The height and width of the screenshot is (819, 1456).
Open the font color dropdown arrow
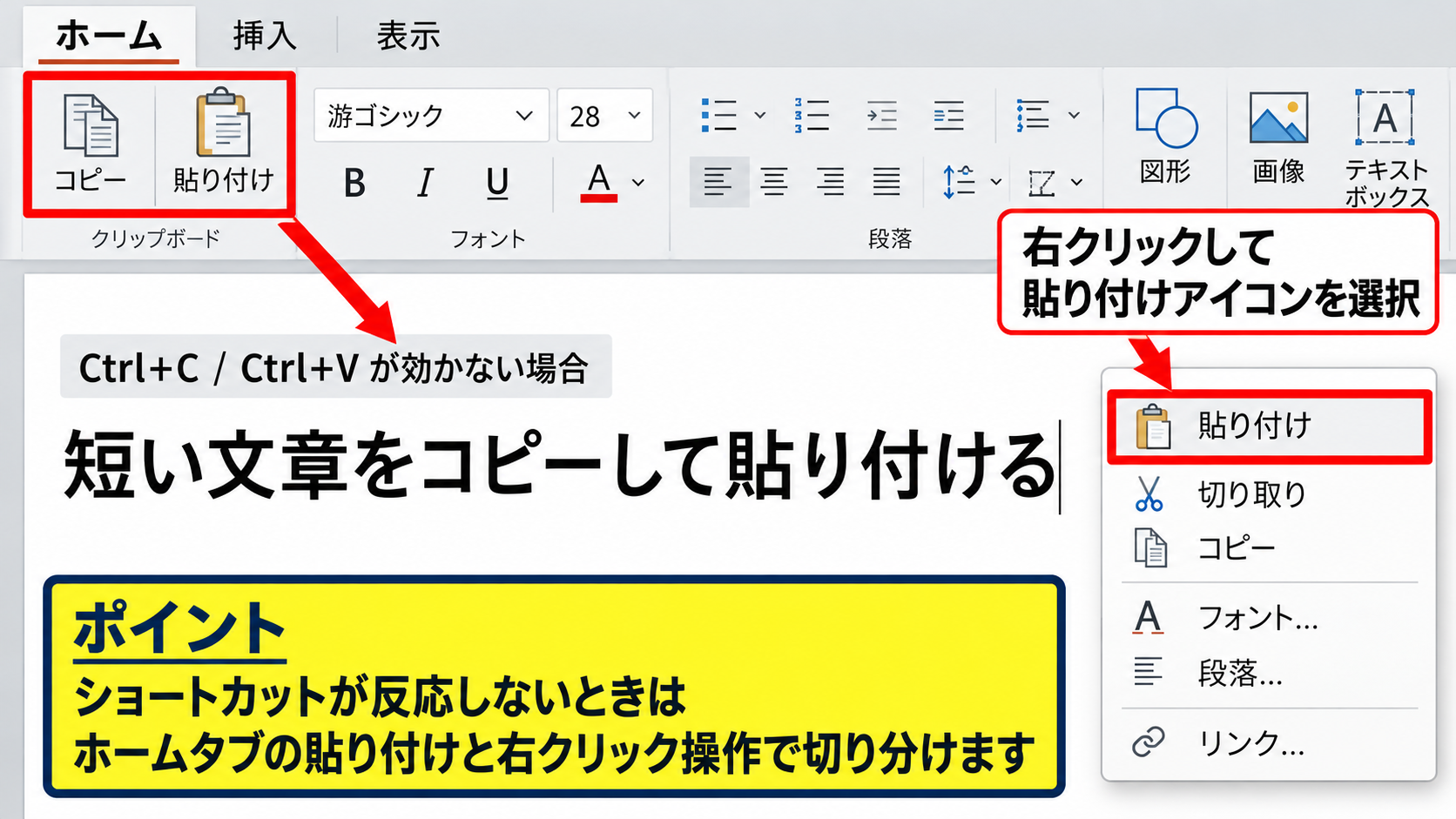pos(638,183)
